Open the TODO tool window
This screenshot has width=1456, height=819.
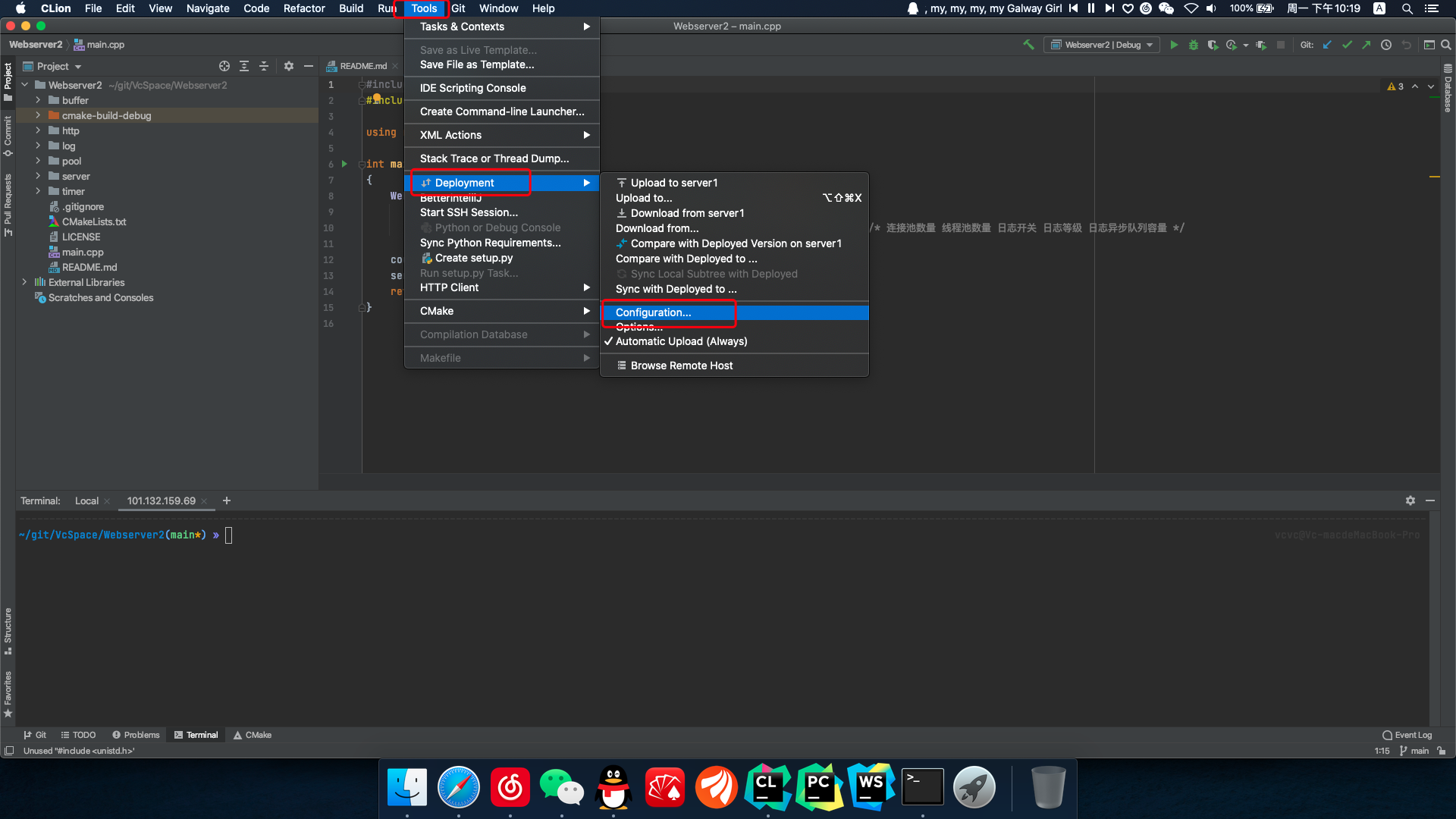click(x=78, y=735)
